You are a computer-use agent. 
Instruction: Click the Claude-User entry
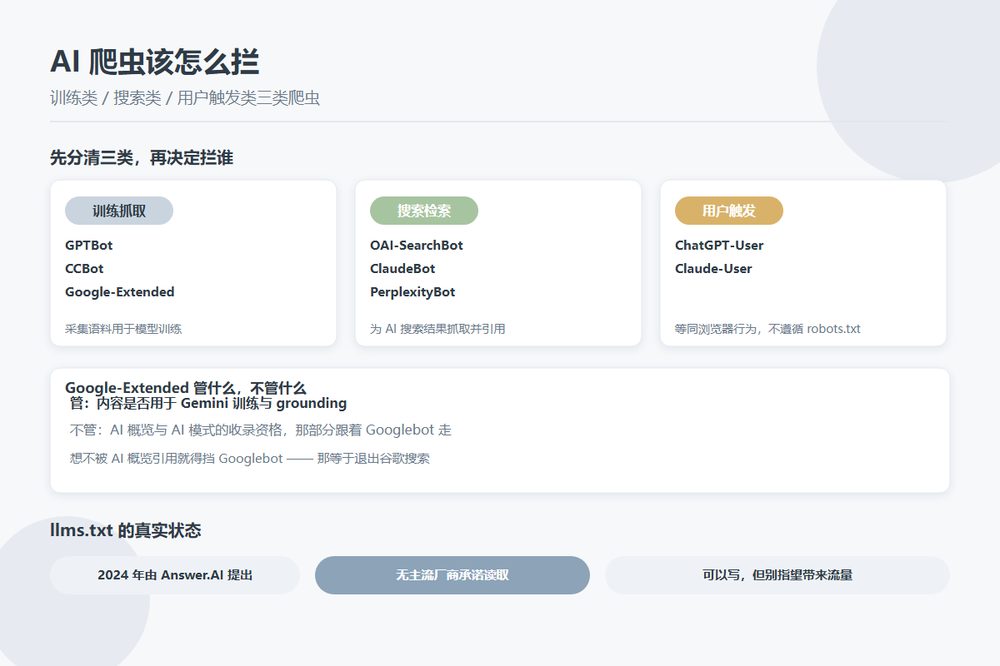tap(713, 269)
